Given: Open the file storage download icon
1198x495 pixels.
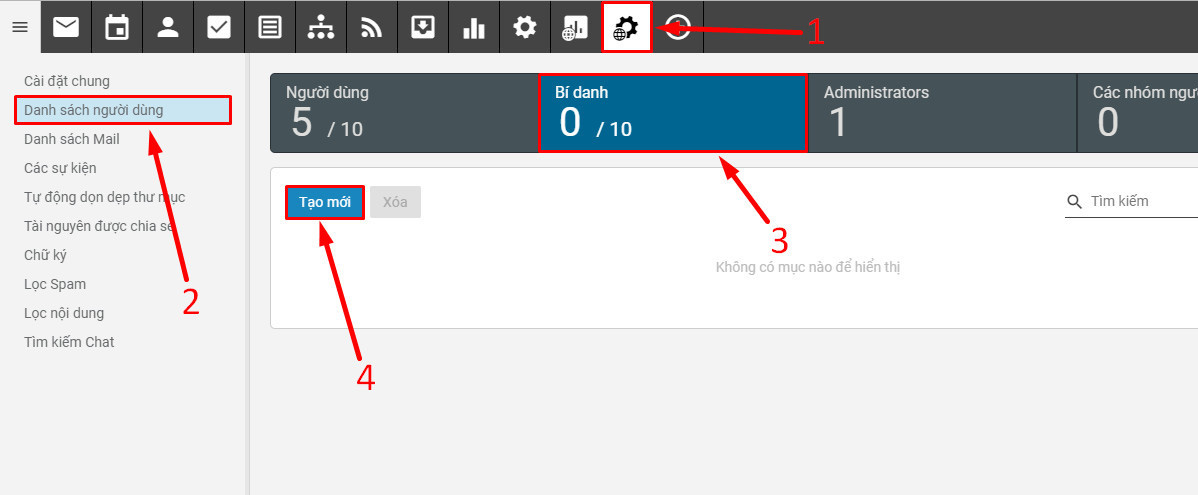Looking at the screenshot, I should 423,28.
